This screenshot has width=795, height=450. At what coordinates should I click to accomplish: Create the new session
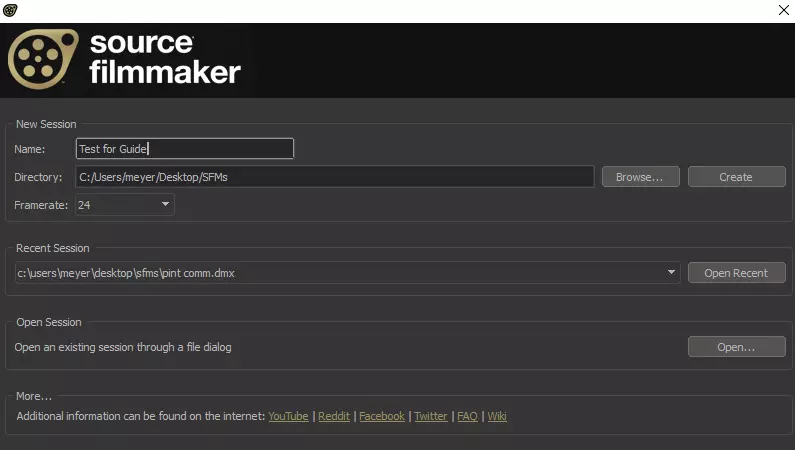(736, 177)
